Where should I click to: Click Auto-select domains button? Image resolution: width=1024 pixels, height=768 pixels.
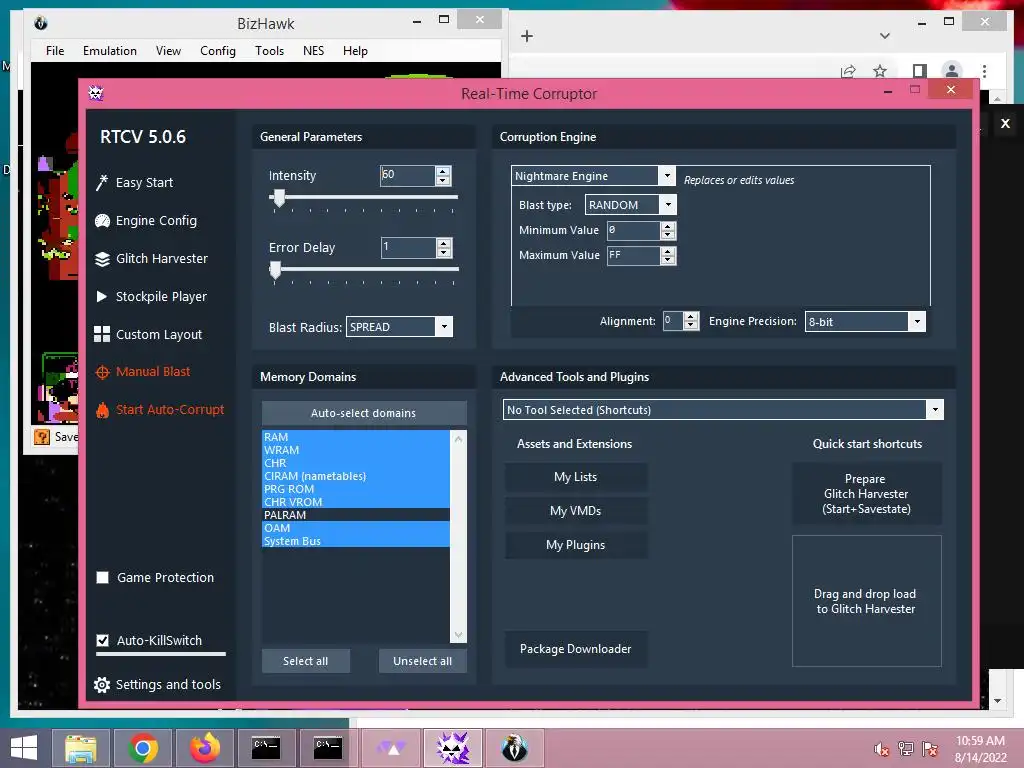pos(364,413)
